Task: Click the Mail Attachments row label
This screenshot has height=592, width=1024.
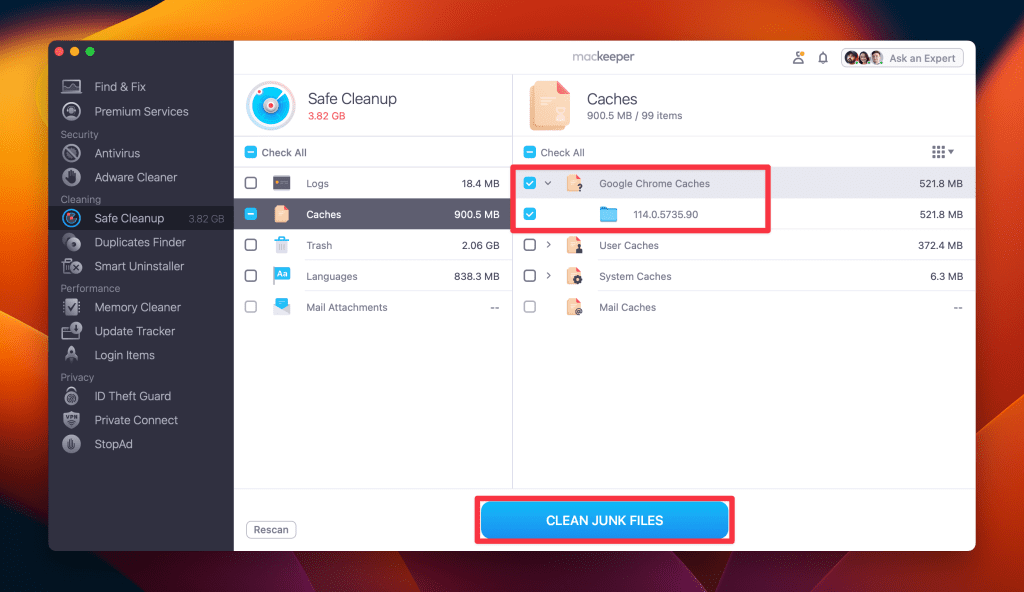Action: (347, 307)
